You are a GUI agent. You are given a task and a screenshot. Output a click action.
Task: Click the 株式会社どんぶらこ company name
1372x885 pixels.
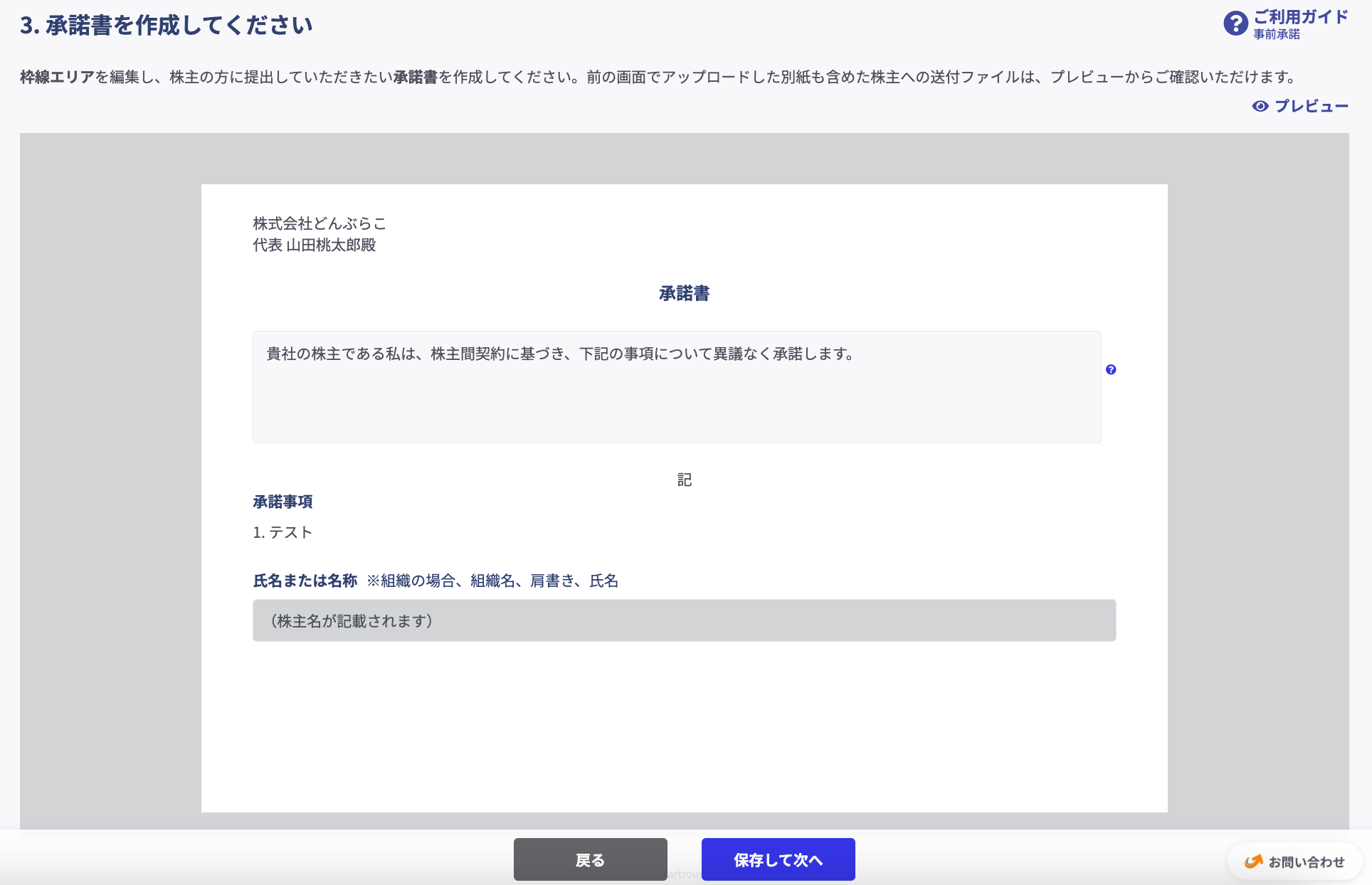(320, 224)
